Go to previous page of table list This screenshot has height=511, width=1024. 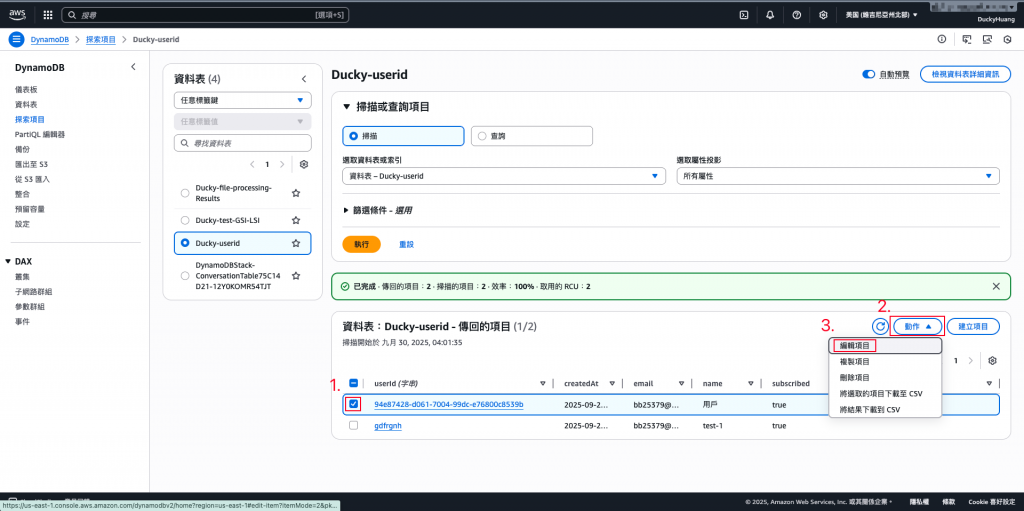253,165
